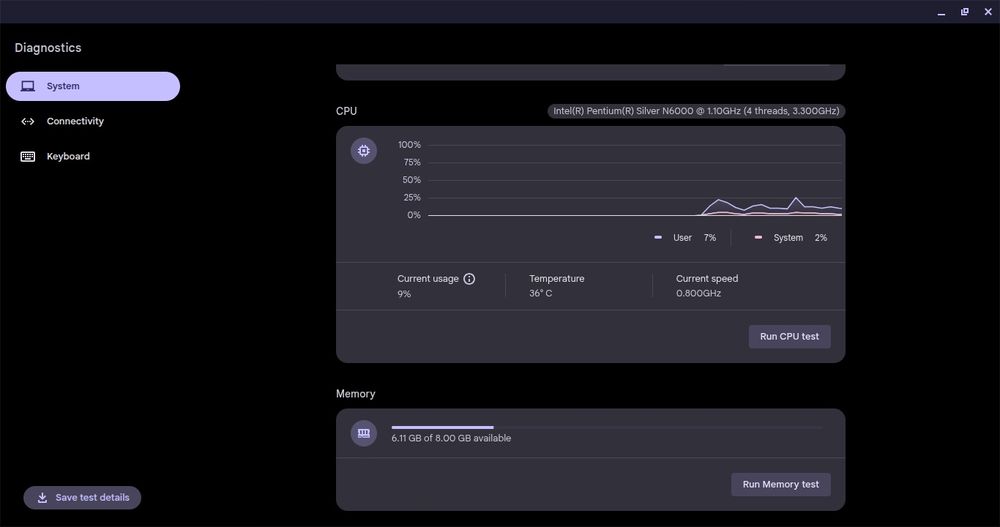Run the Memory test
This screenshot has height=527, width=1000.
click(x=781, y=484)
